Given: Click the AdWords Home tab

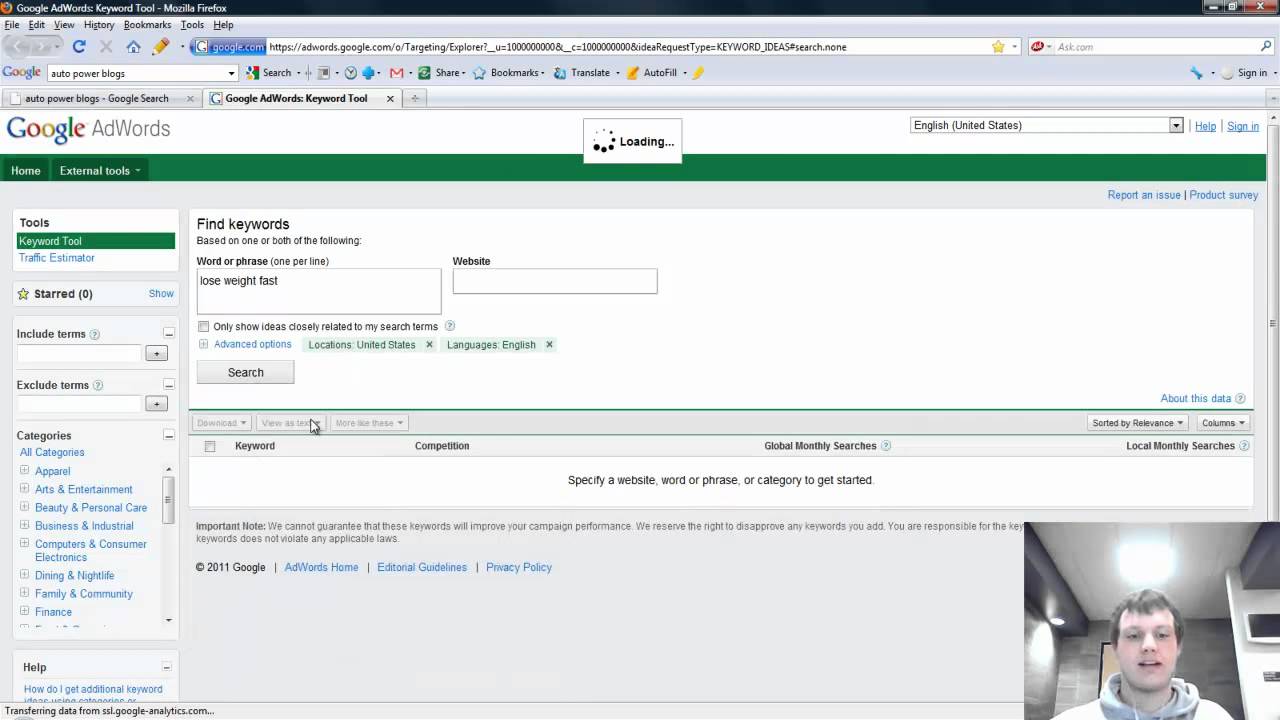Looking at the screenshot, I should (26, 171).
